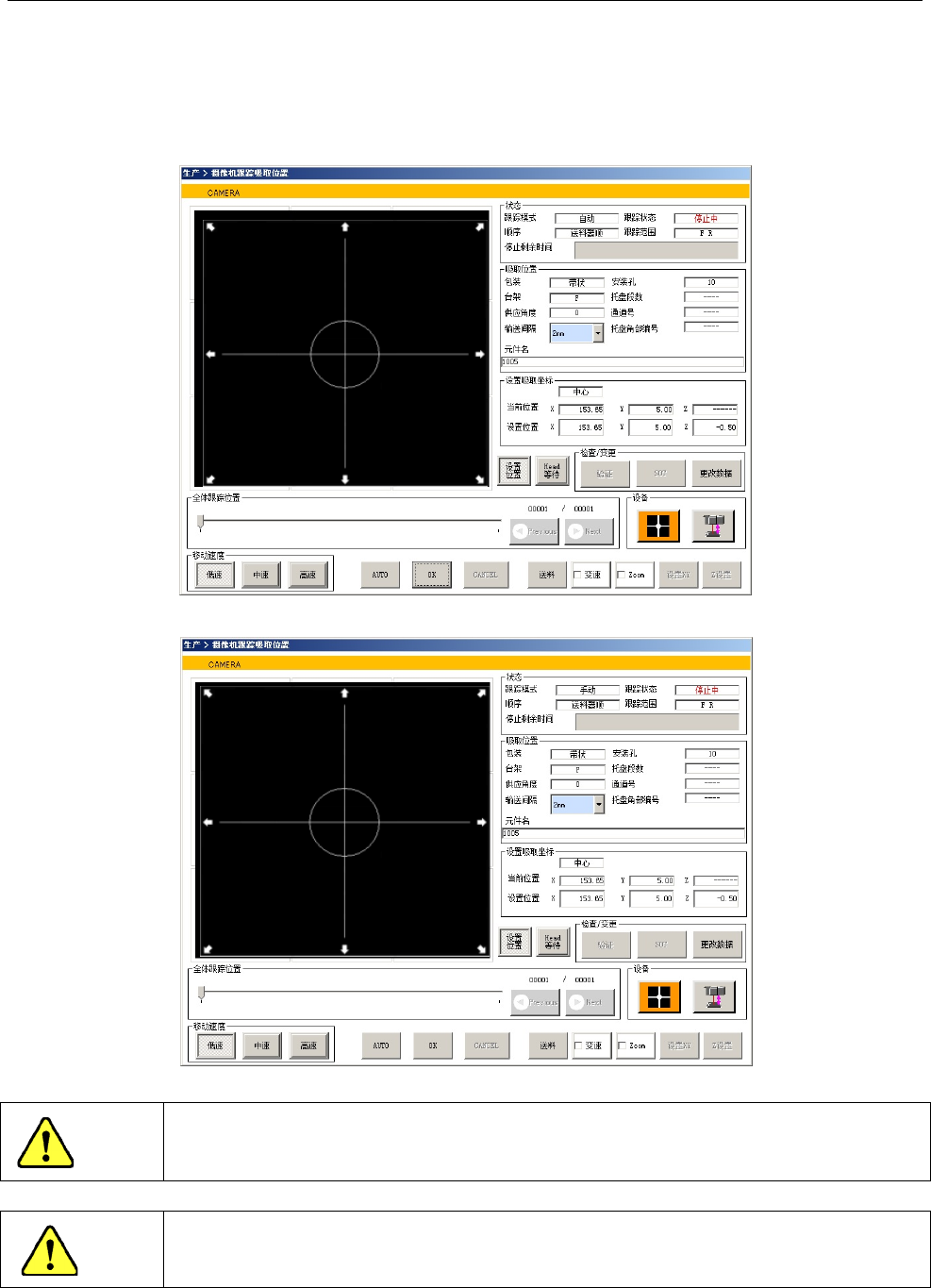931x1288 pixels.
Task: Jog diagonally with down-left arrow in 自动 window
Action: (210, 479)
